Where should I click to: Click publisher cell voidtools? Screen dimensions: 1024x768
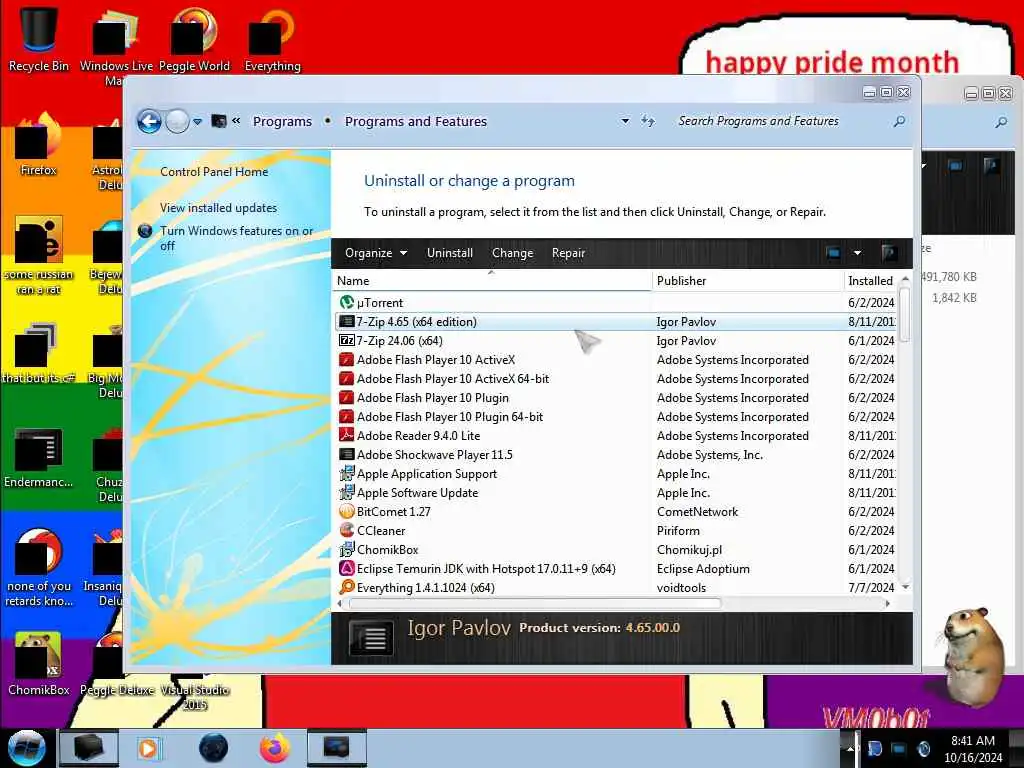(x=681, y=588)
